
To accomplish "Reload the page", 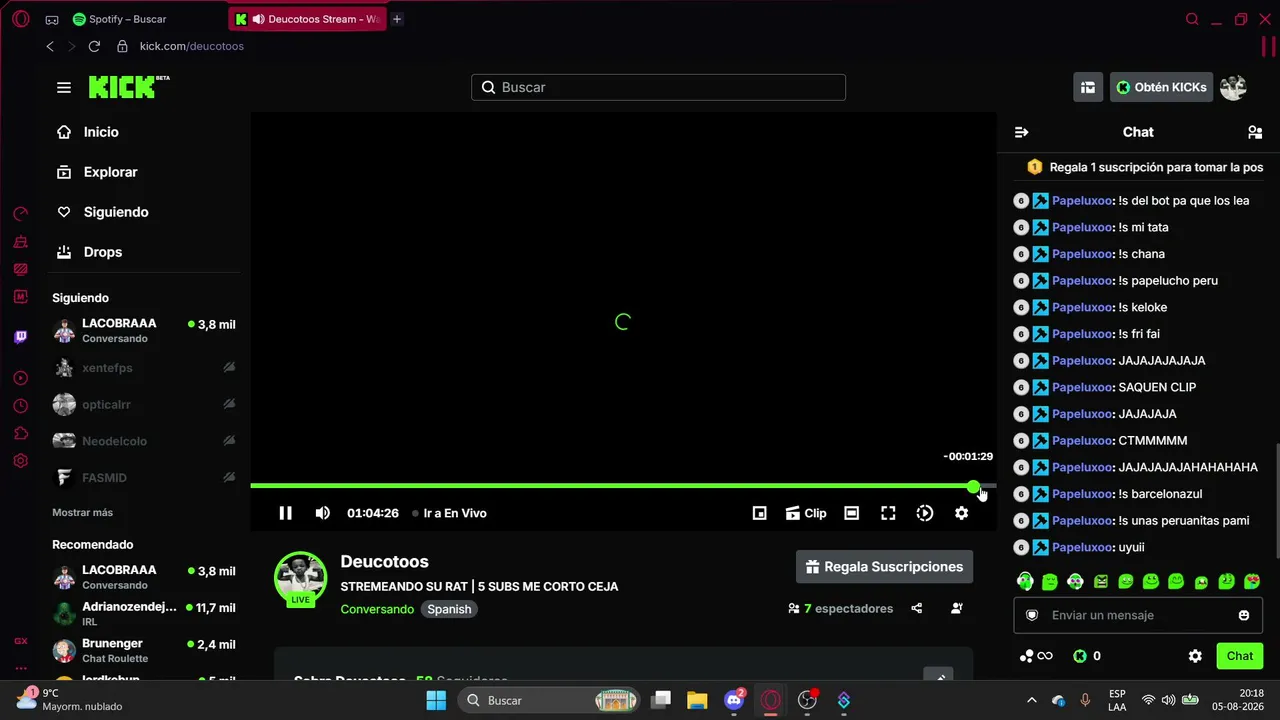I will point(94,46).
